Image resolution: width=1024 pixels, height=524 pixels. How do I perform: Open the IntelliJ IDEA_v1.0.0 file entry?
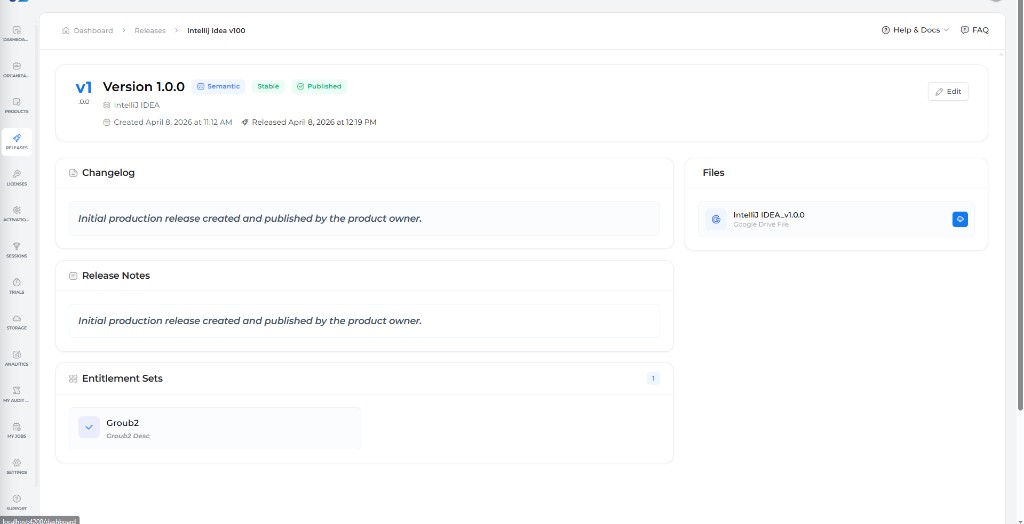836,219
